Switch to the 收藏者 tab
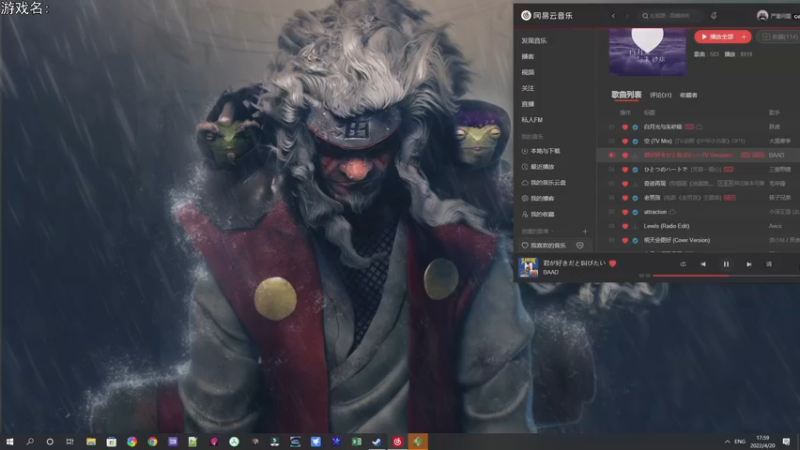This screenshot has height=450, width=800. tap(688, 95)
